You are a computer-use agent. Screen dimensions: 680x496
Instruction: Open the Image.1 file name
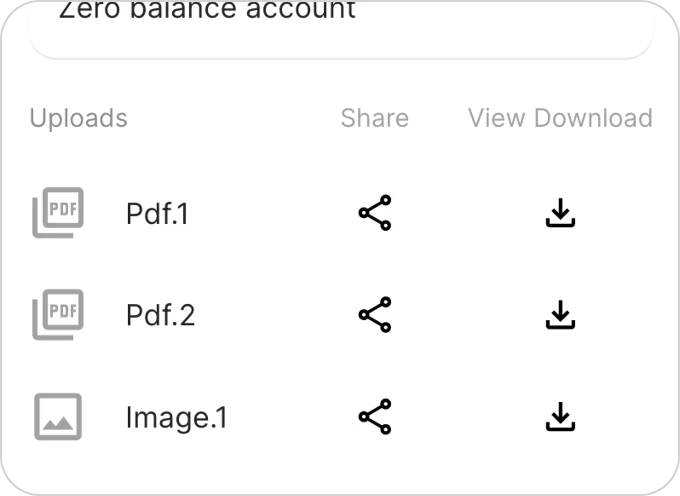(177, 418)
